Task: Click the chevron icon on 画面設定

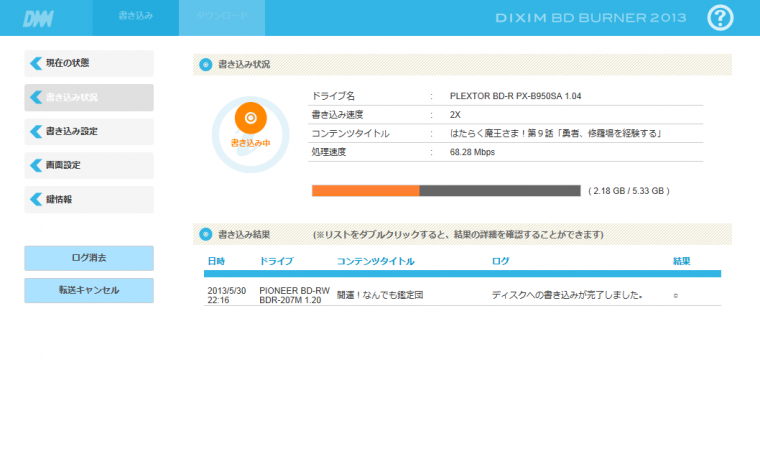Action: coord(36,165)
